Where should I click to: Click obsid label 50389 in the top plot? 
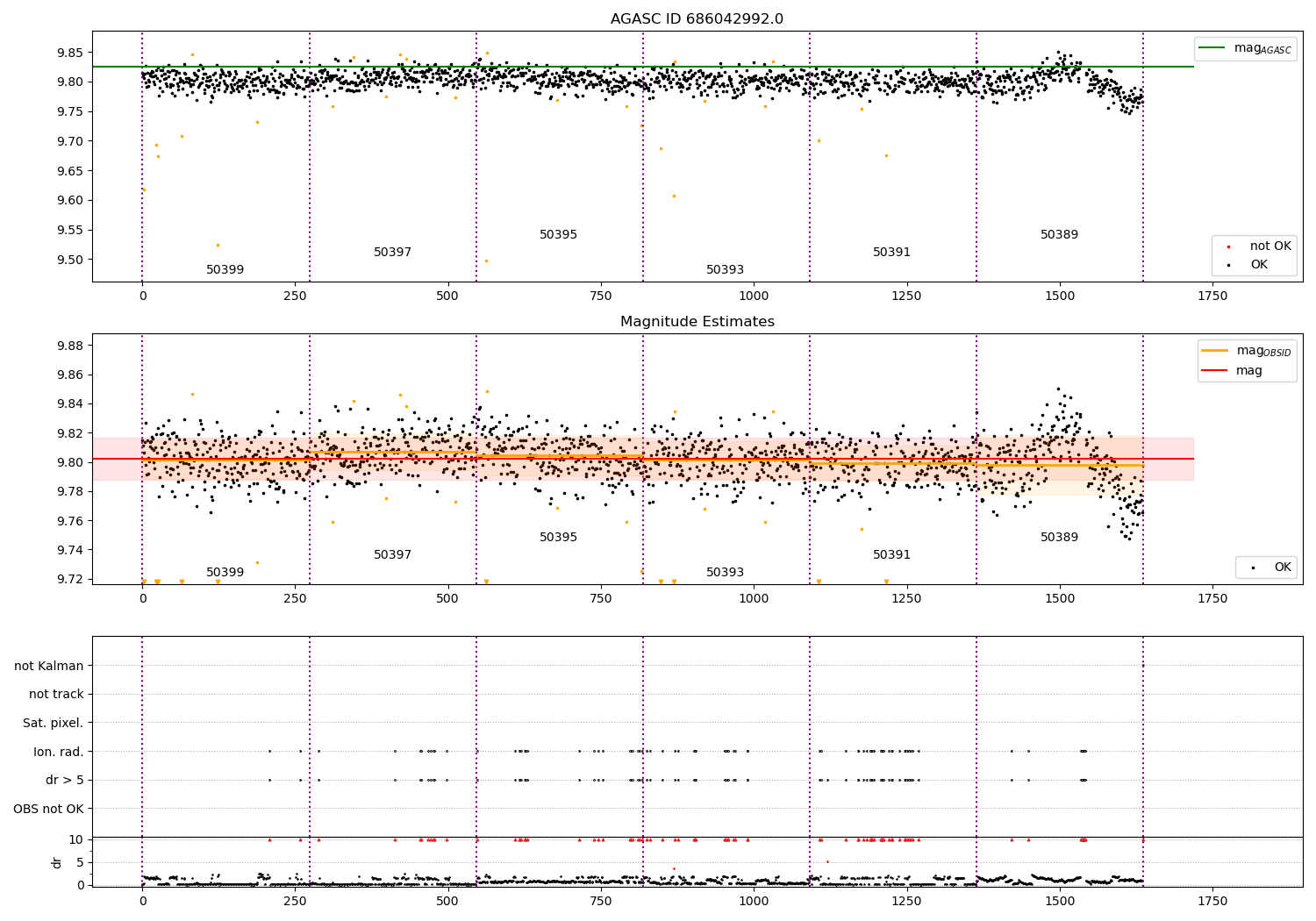point(1059,235)
